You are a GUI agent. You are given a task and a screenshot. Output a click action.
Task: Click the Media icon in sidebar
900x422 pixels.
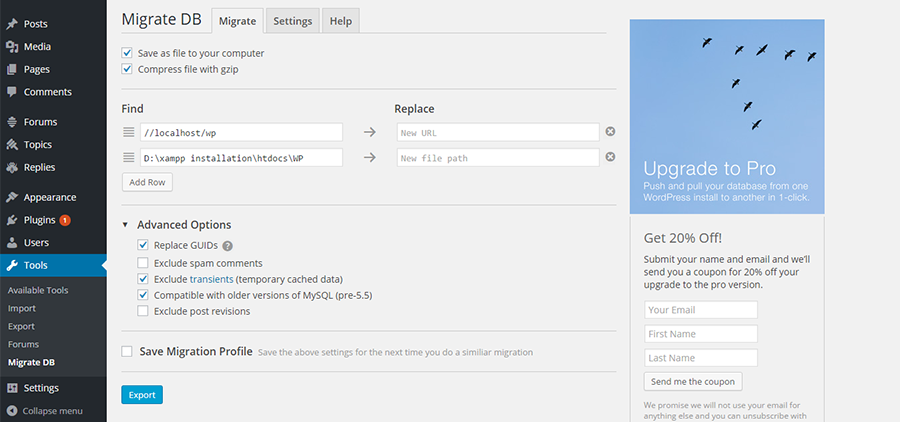tap(12, 47)
